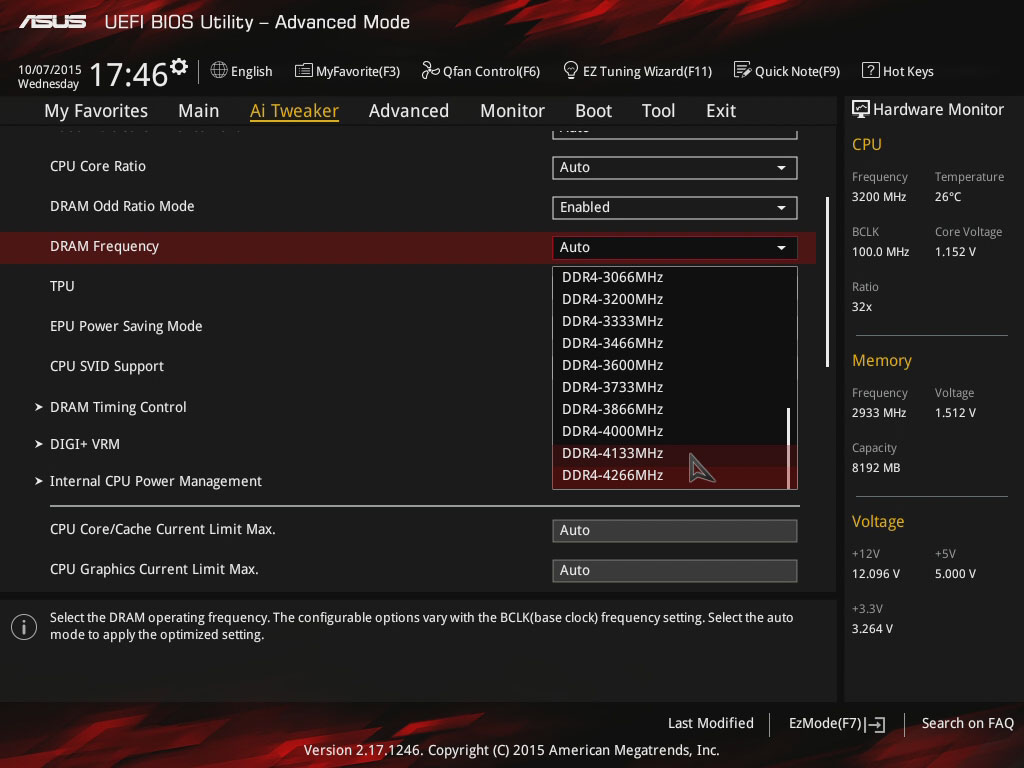
Task: Select the EPU Power Saving Mode row
Action: (408, 327)
